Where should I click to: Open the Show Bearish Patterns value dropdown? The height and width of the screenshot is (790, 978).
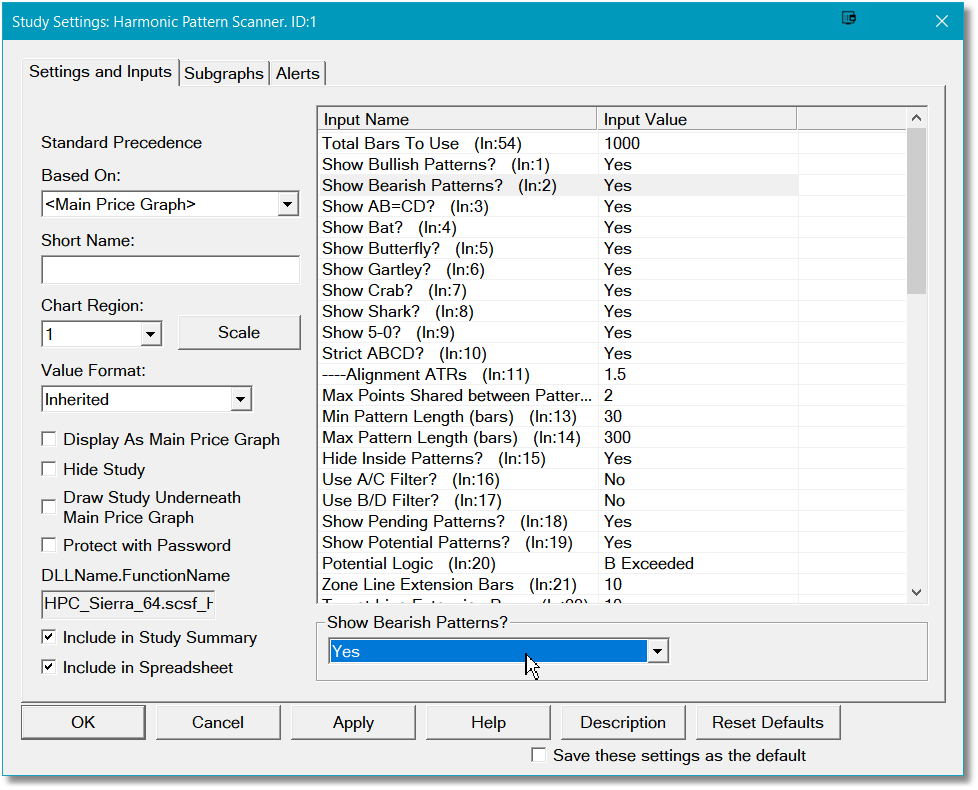click(657, 652)
